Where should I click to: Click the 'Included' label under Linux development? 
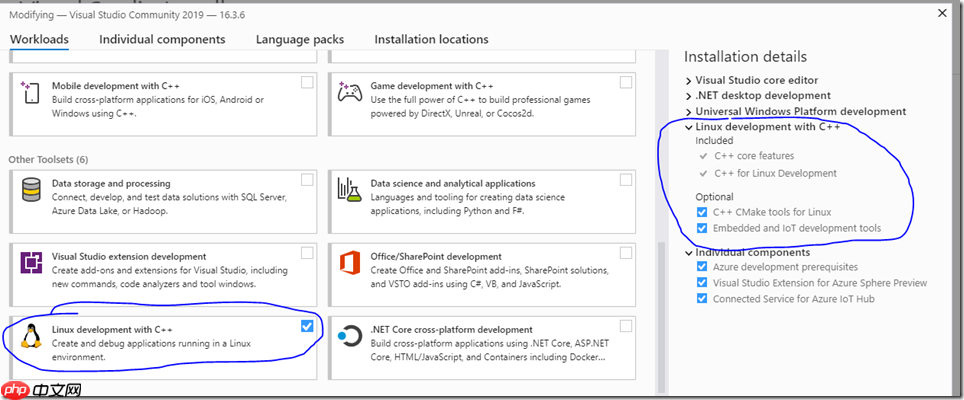(714, 141)
